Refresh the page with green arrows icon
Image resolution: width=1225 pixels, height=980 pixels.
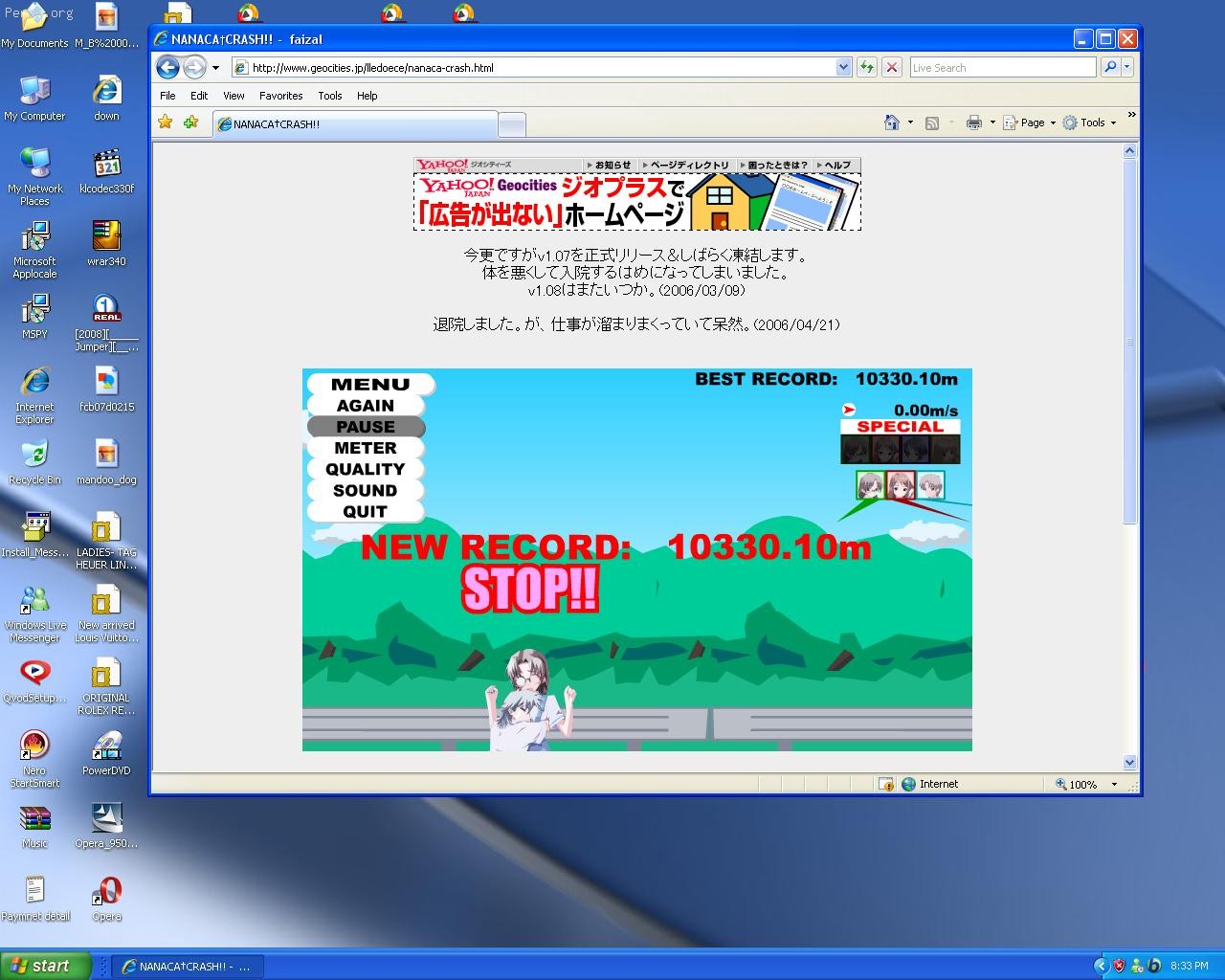(x=867, y=68)
